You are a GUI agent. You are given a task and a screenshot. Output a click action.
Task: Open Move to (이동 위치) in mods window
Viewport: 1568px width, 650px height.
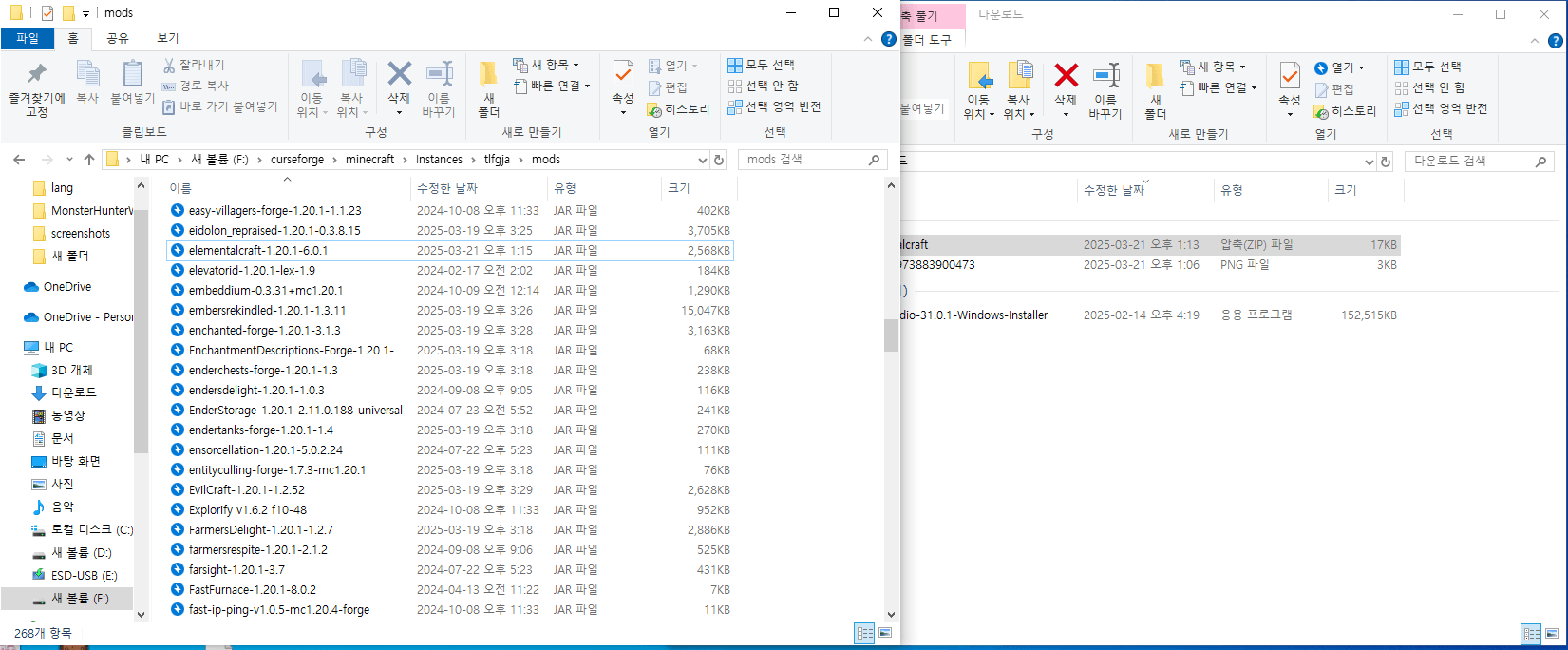(312, 88)
